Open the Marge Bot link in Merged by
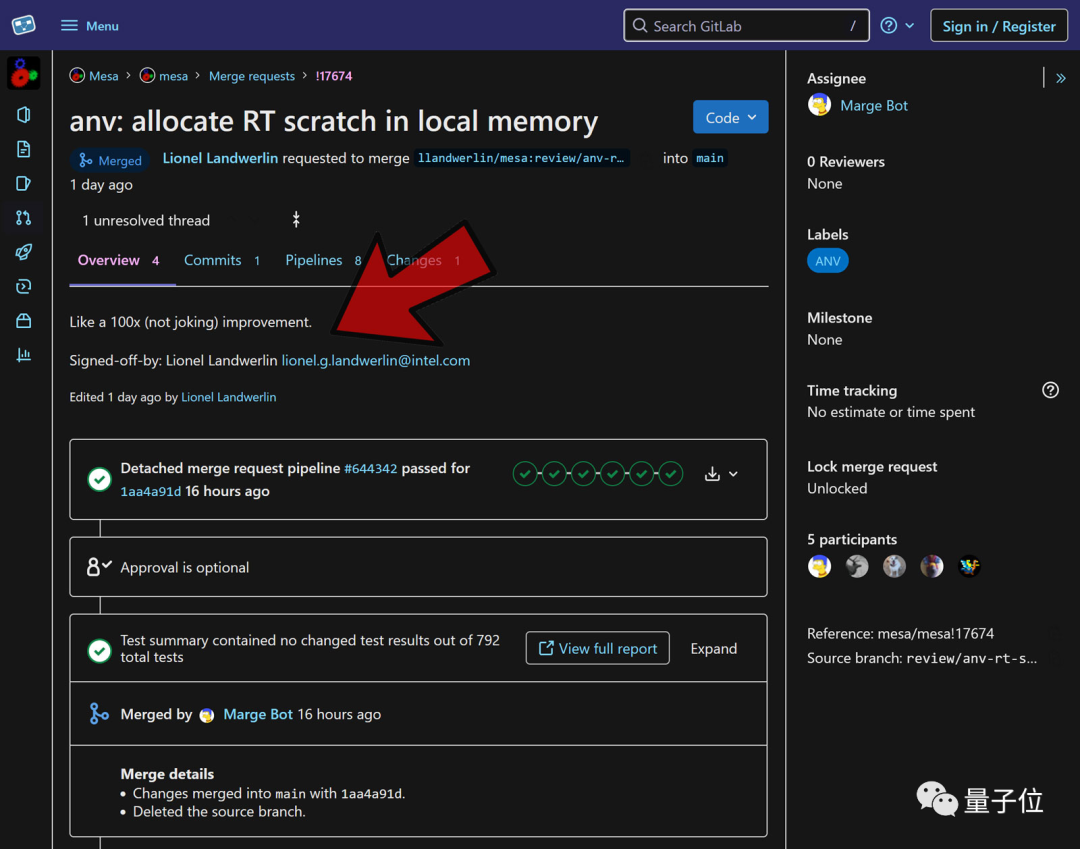Screen dimensions: 1080x849 (x=258, y=714)
